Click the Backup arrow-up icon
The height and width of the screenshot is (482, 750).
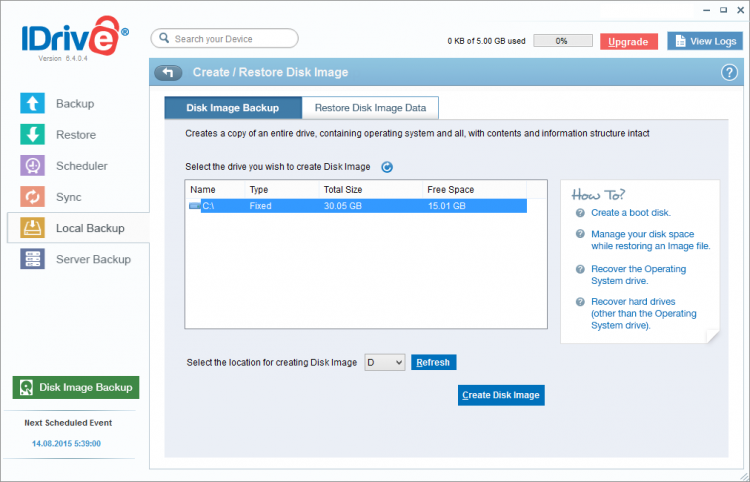33,103
